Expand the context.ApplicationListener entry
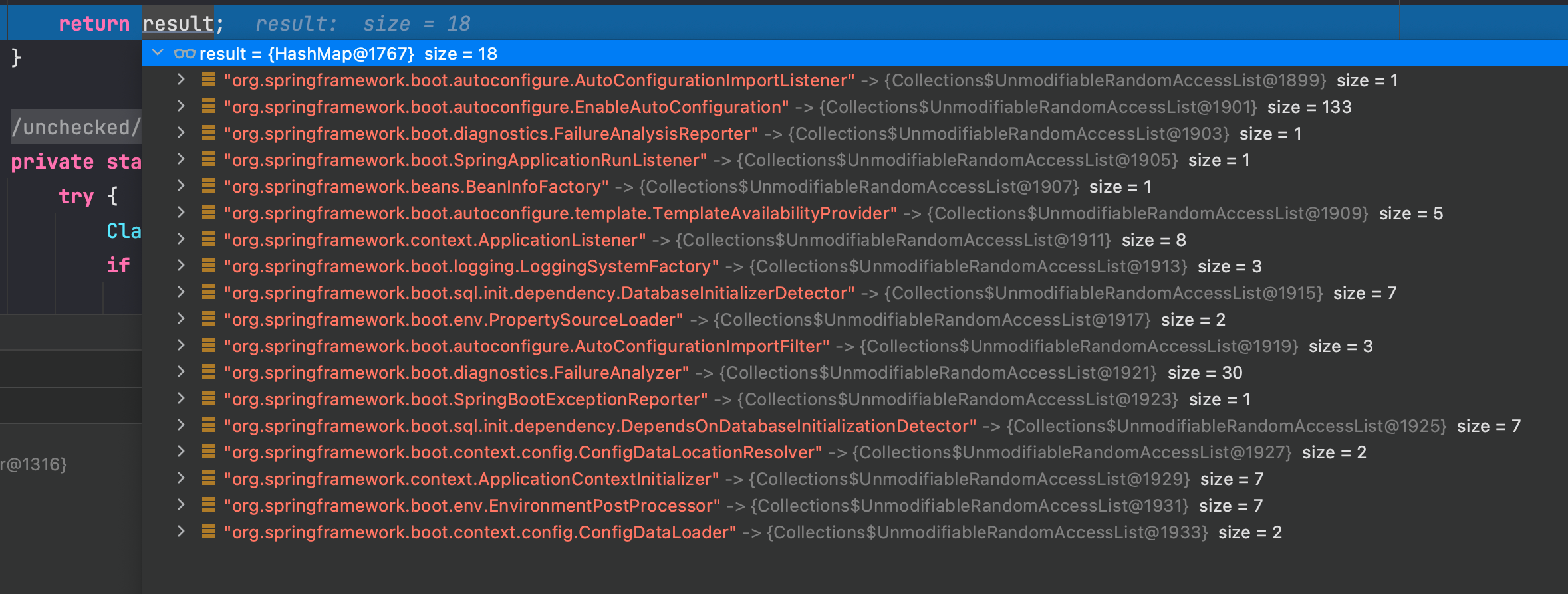The height and width of the screenshot is (594, 1568). click(181, 239)
